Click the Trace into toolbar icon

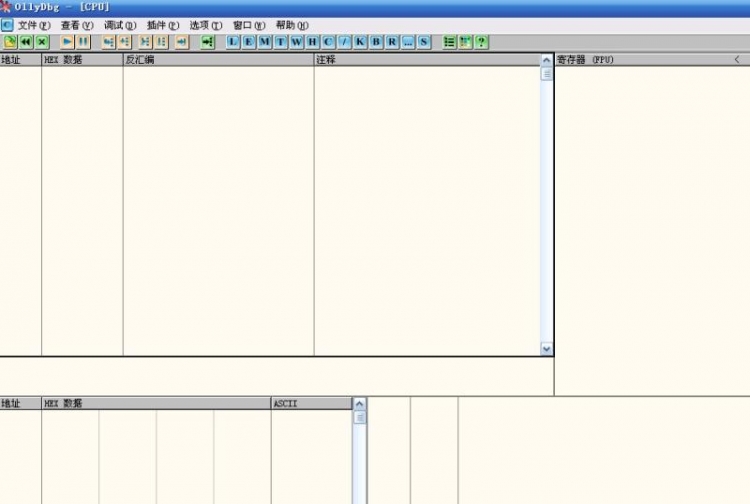(x=145, y=42)
